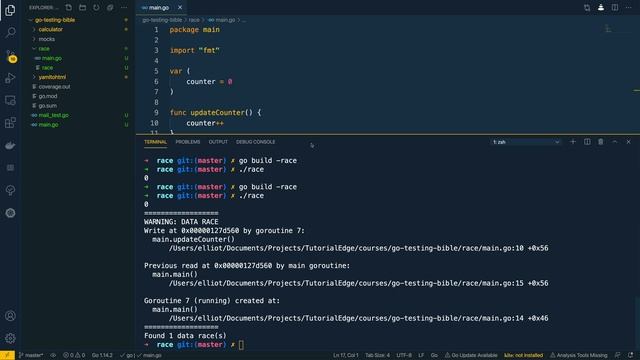Open main.go inside the race folder
The image size is (640, 360).
click(51, 58)
